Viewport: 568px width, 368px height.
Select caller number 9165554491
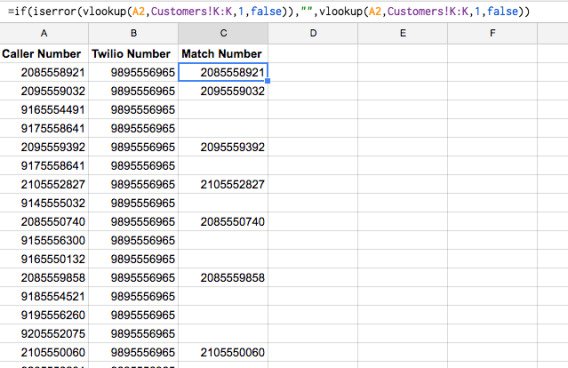44,110
